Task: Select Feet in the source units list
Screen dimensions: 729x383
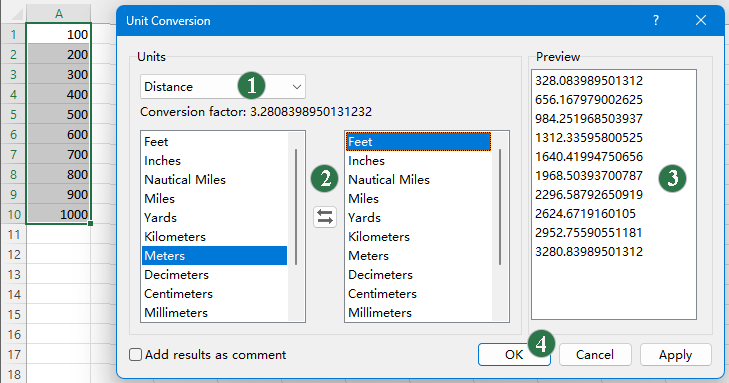Action: pyautogui.click(x=214, y=142)
